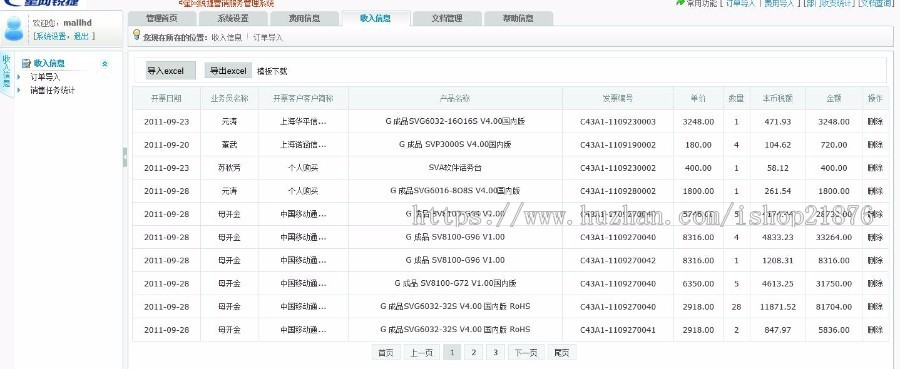Select the vertical 收入信息 side tab
The height and width of the screenshot is (369, 900).
[x=6, y=74]
